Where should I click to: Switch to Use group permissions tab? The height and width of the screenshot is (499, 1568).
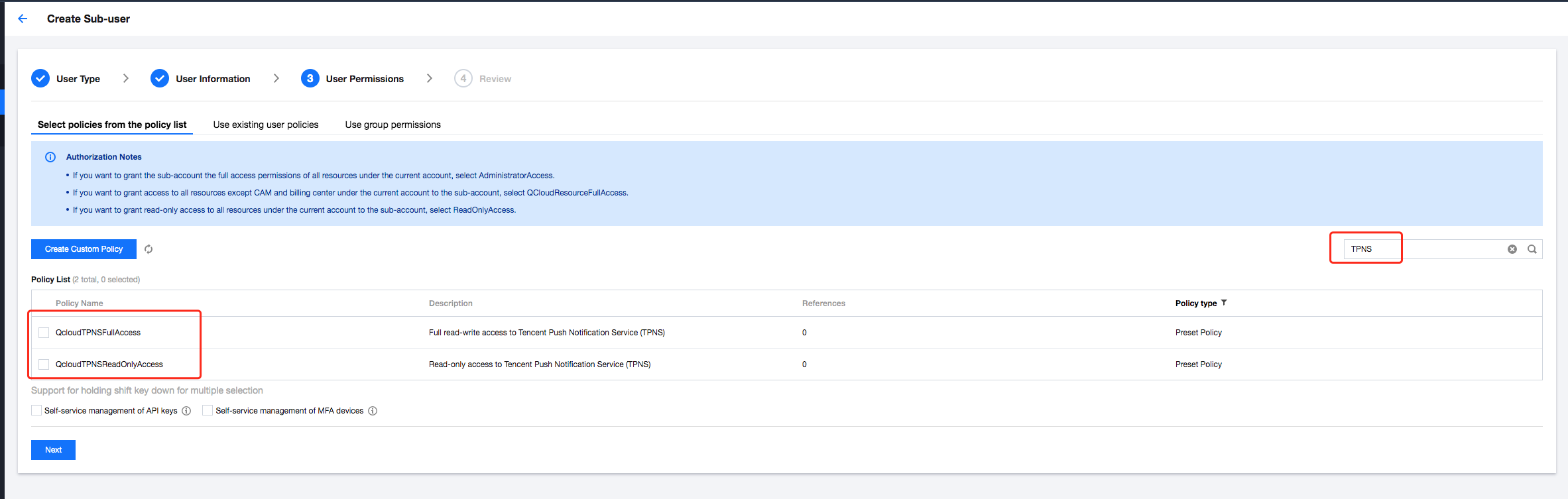[x=392, y=125]
